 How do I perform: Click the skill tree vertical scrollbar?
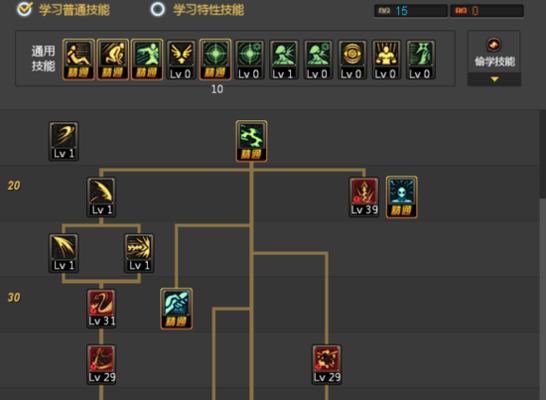coord(543,154)
